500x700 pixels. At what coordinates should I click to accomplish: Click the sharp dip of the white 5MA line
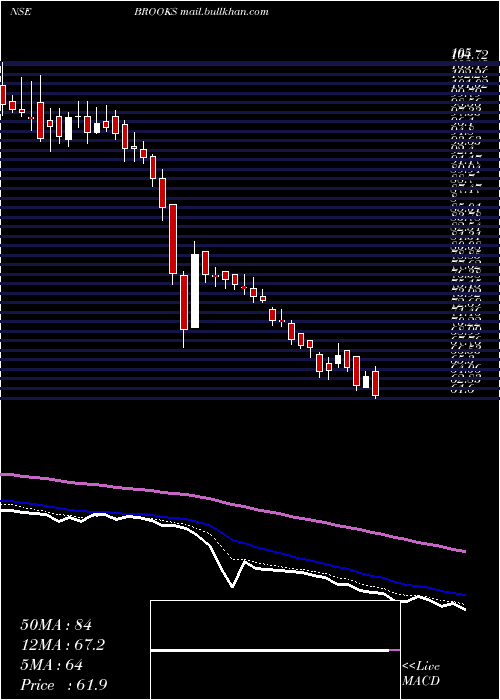pos(232,586)
